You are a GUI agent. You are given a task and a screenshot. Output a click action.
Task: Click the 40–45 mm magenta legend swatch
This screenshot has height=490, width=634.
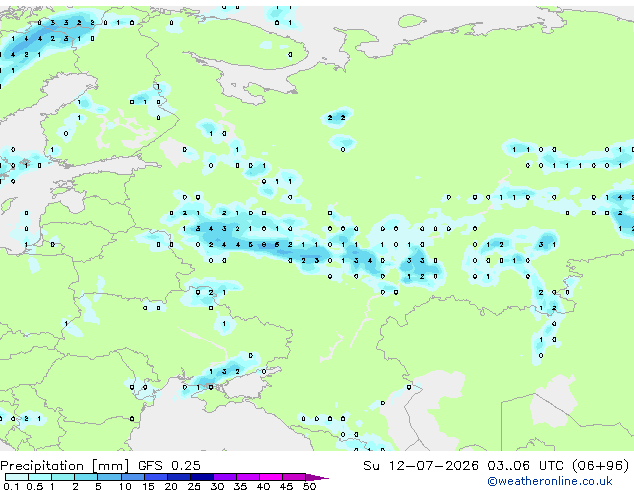[x=271, y=477]
